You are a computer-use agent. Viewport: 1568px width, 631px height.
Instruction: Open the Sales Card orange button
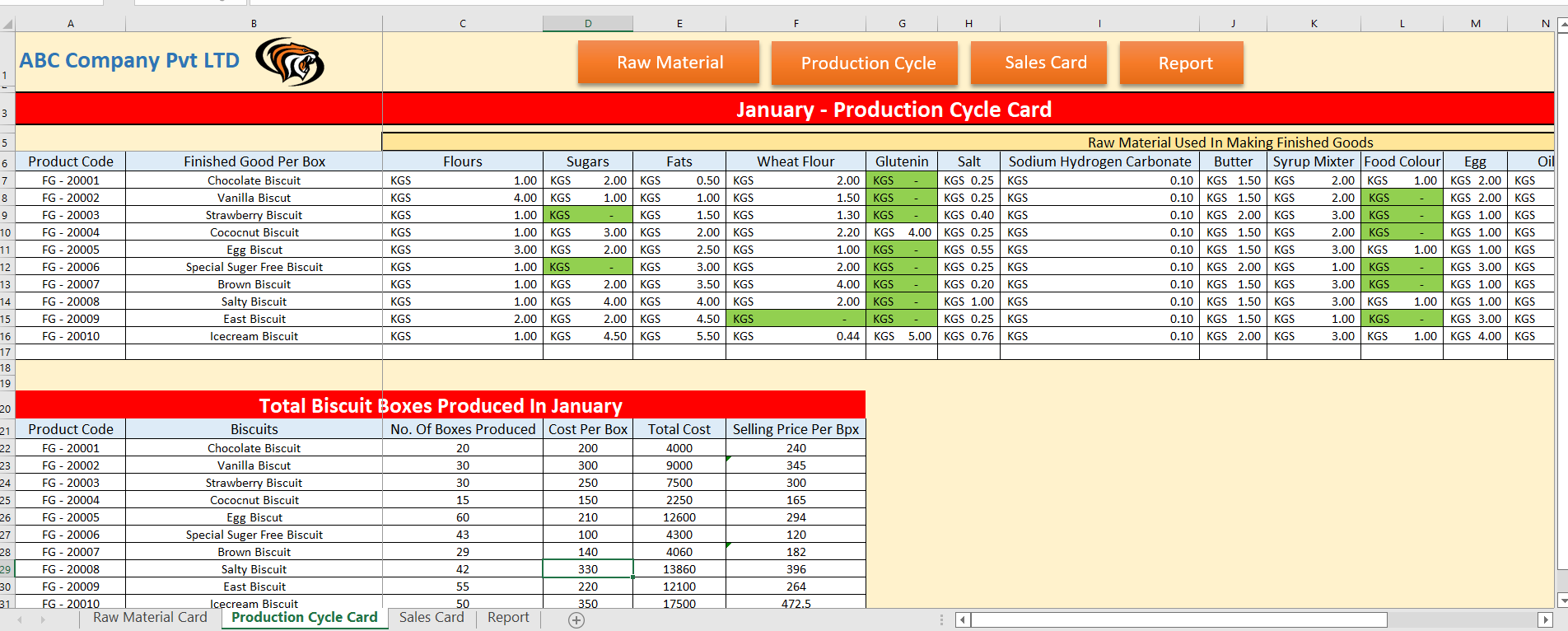(1038, 63)
